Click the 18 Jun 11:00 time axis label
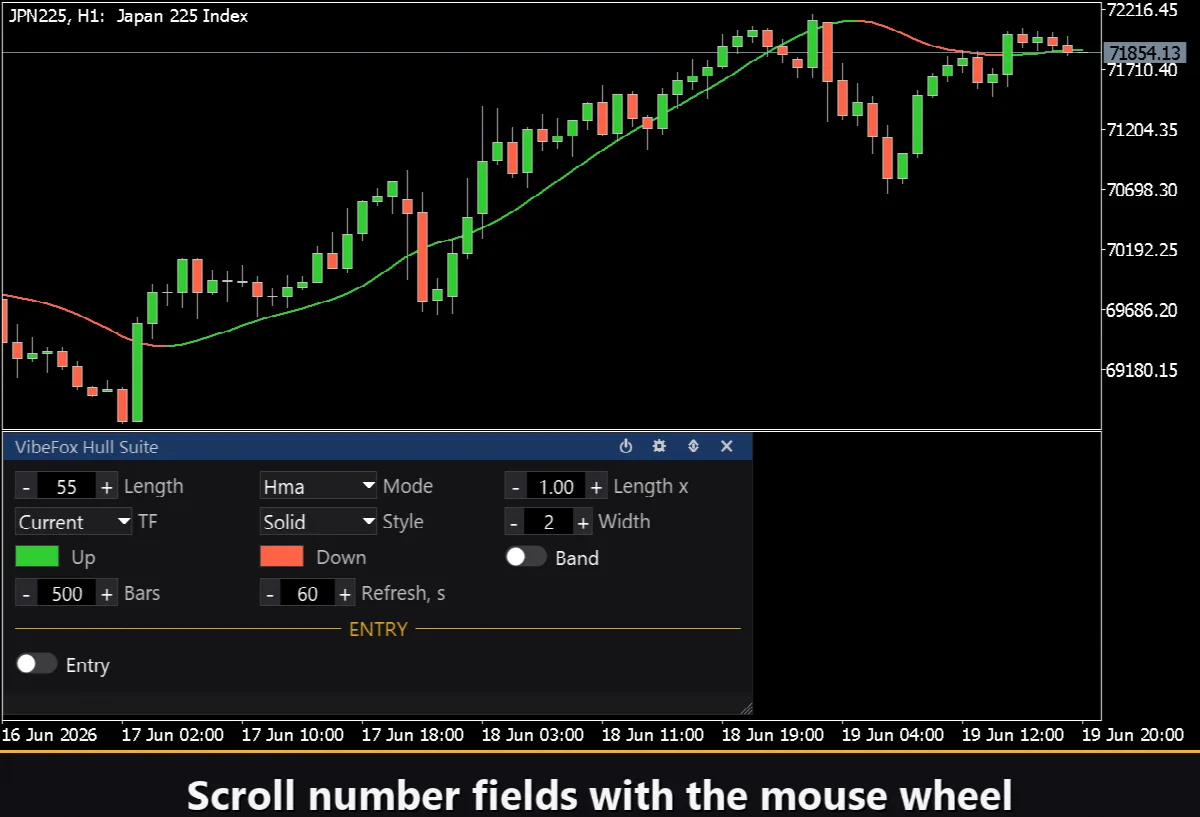 pos(654,735)
